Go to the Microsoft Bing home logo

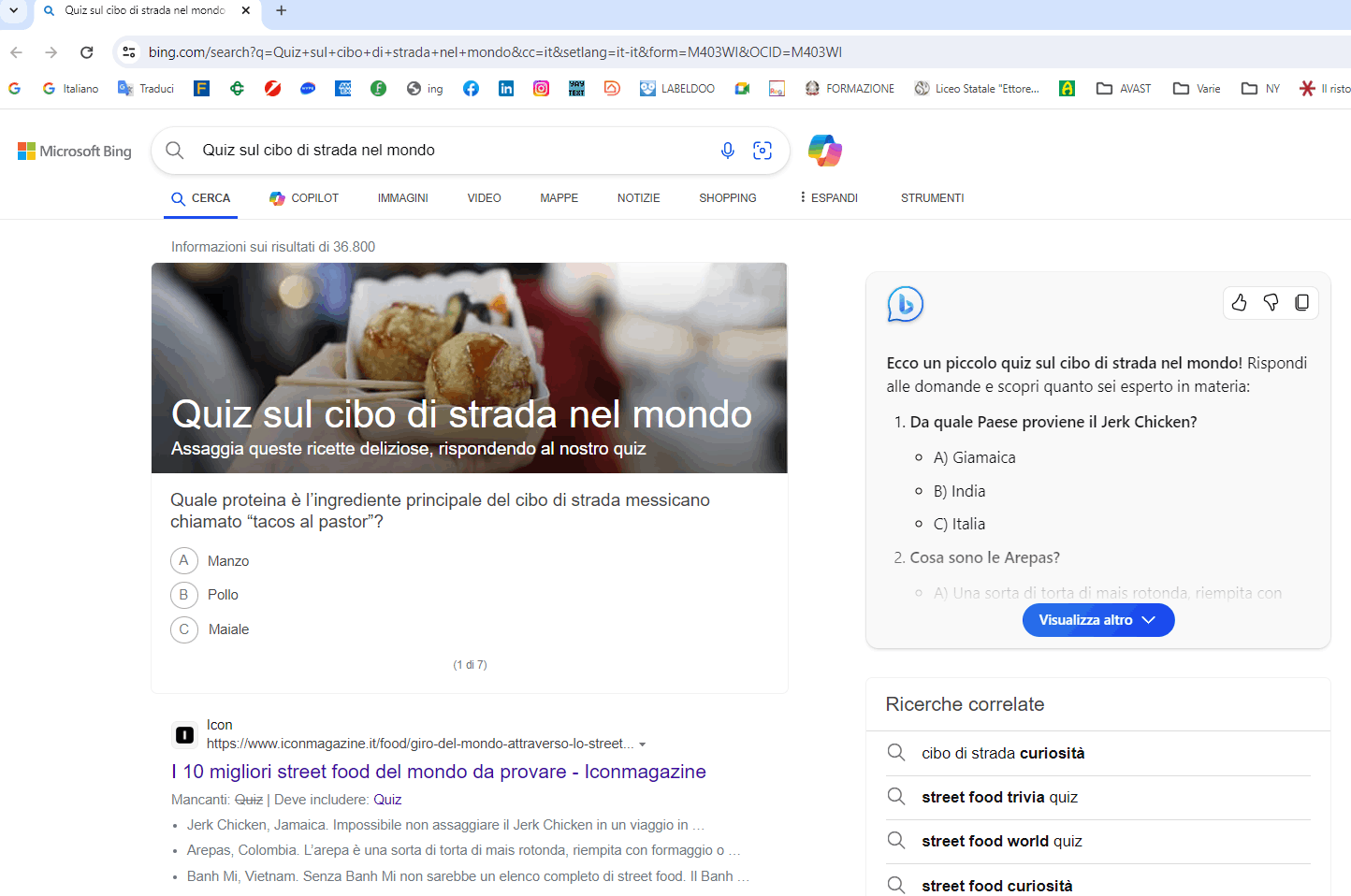75,151
